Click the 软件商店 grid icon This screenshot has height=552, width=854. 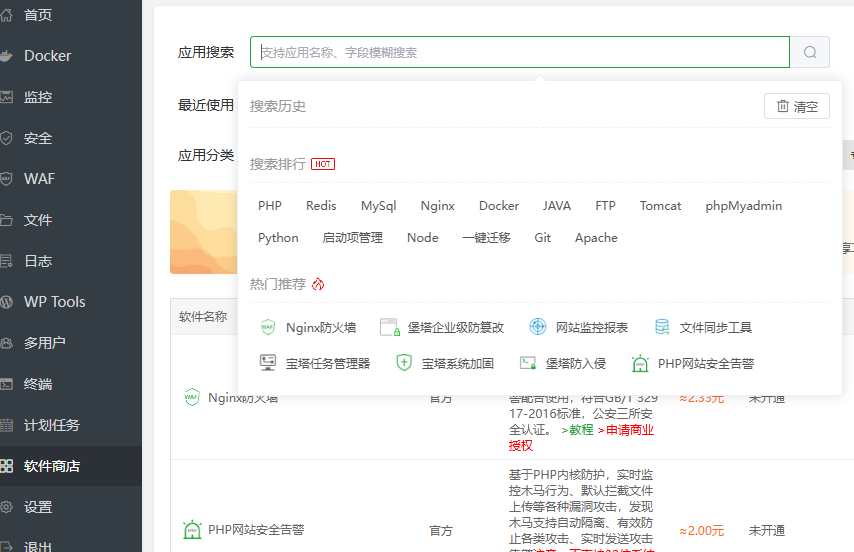[6, 466]
